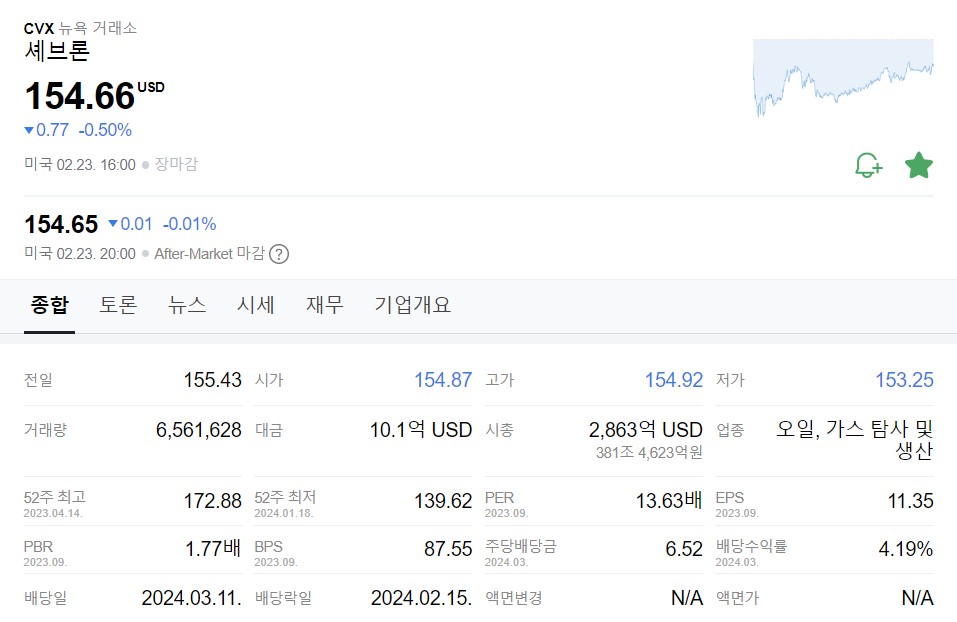Click the dividend date 2024.03.11.
Screen dimensions: 957x622
tap(192, 597)
